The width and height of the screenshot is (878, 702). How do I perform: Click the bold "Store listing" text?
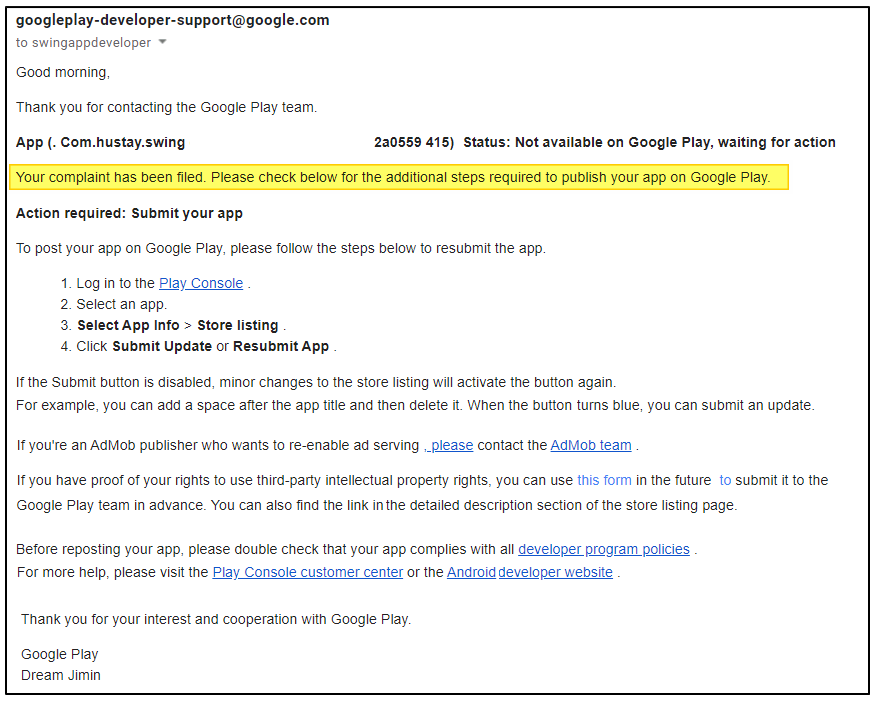[239, 325]
